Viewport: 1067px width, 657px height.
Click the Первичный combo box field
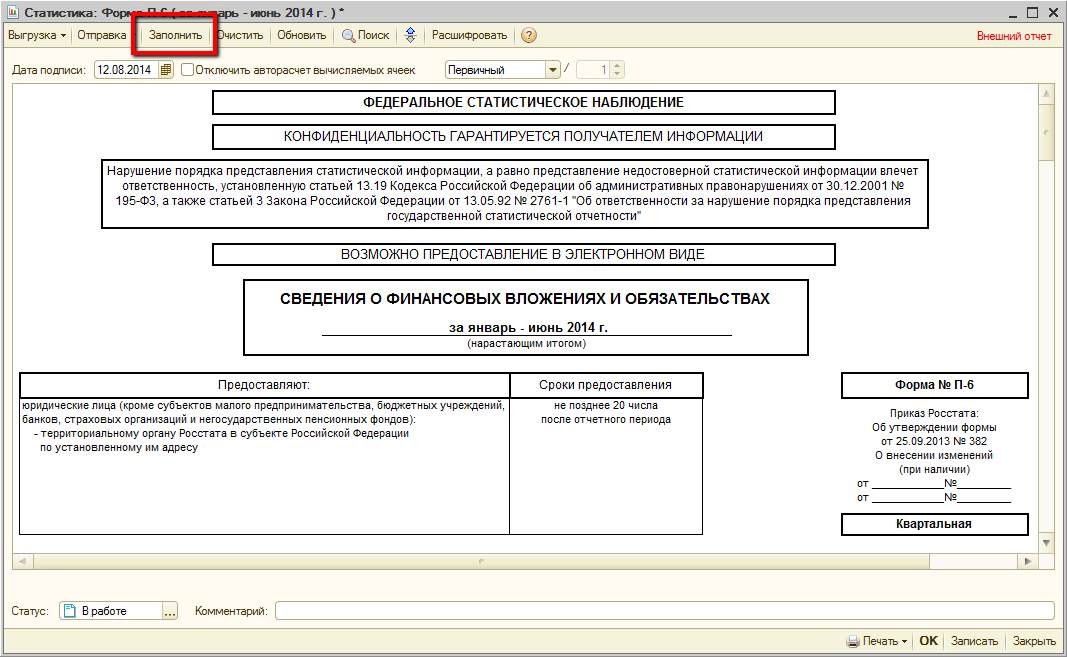coord(495,69)
